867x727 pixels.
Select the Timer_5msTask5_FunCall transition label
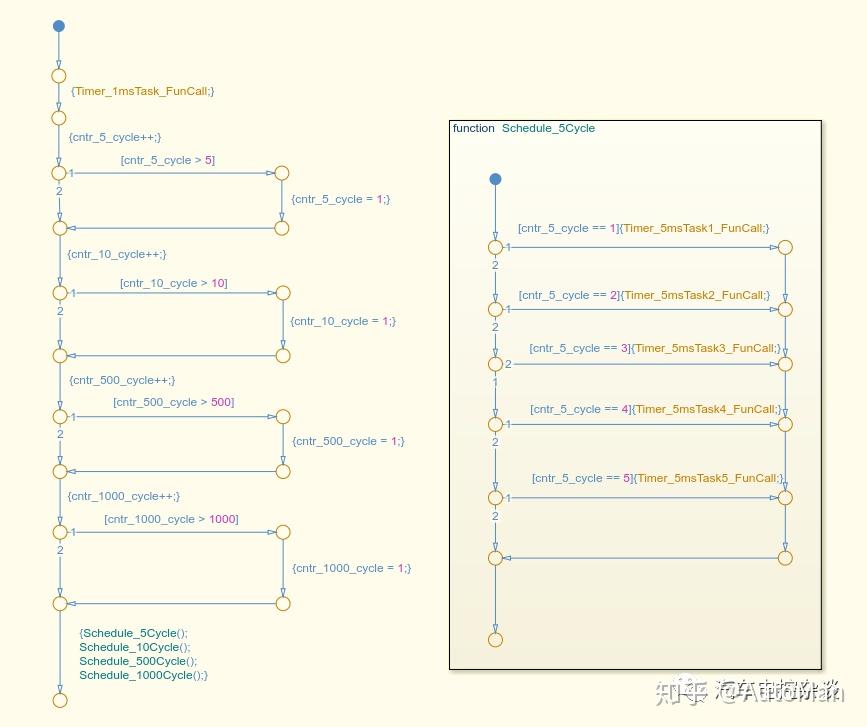tap(658, 478)
